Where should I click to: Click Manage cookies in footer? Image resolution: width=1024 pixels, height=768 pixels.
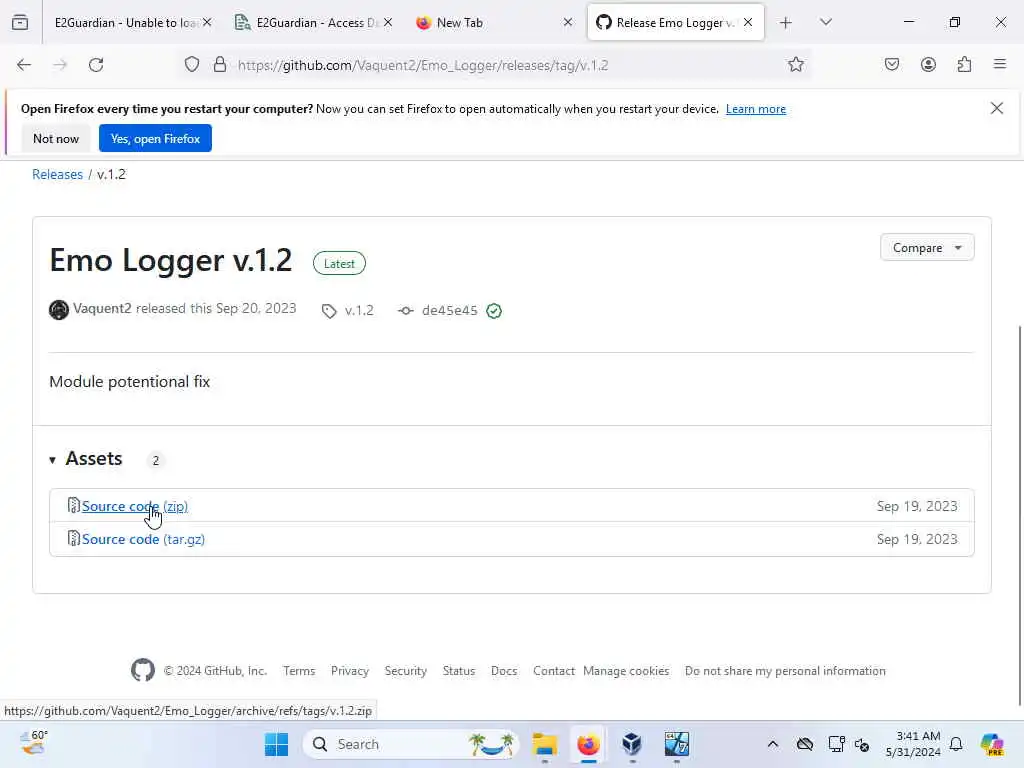click(626, 671)
